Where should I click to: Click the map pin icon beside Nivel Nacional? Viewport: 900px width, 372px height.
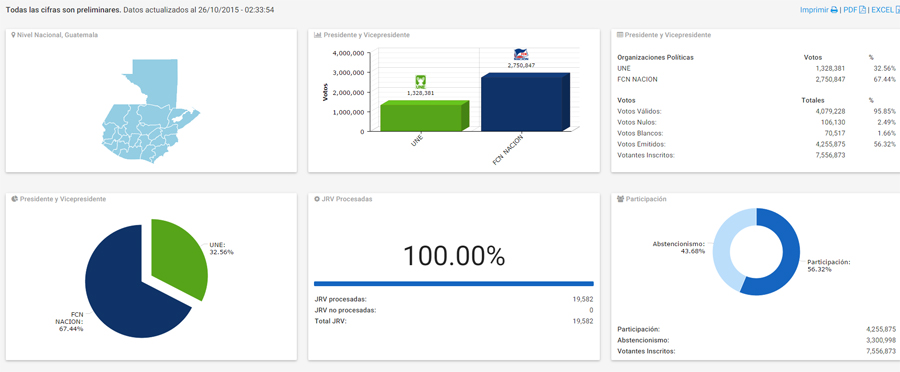[x=13, y=35]
